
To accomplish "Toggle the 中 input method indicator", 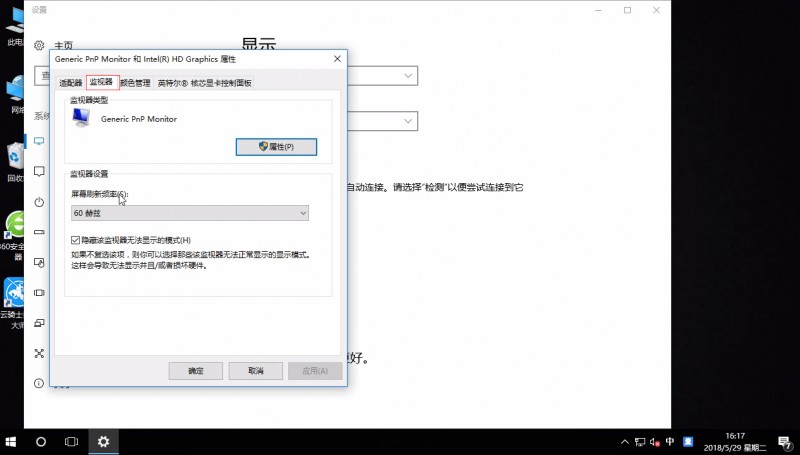I will (670, 442).
